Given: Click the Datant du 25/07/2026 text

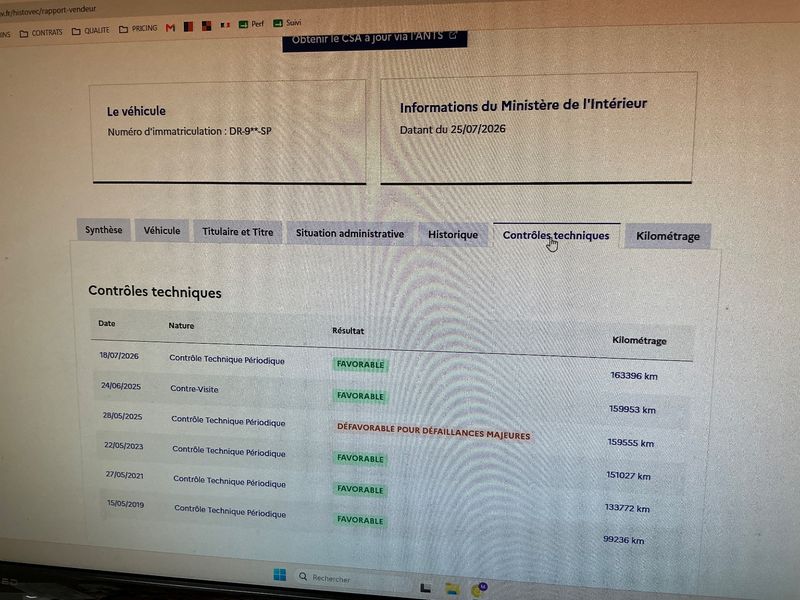Looking at the screenshot, I should tap(453, 129).
